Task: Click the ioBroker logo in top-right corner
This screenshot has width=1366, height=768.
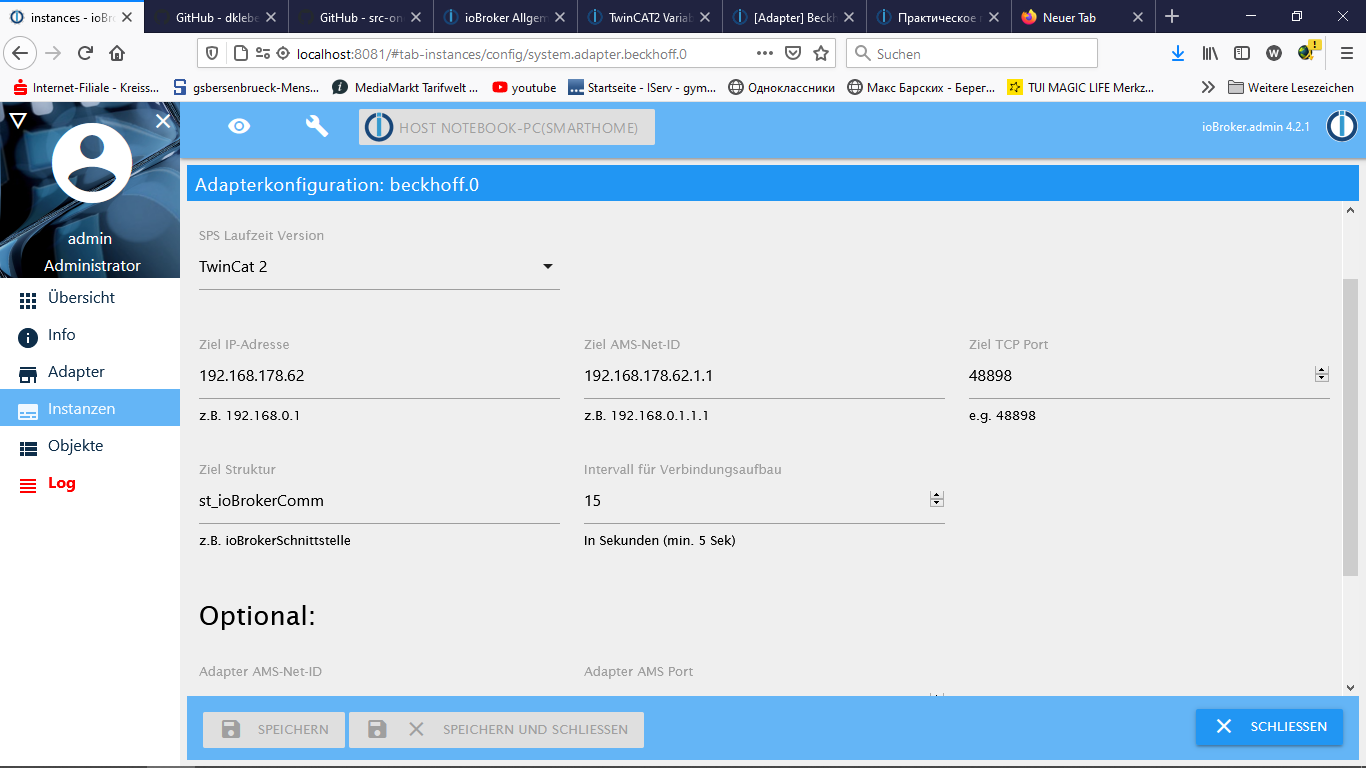Action: [x=1341, y=126]
